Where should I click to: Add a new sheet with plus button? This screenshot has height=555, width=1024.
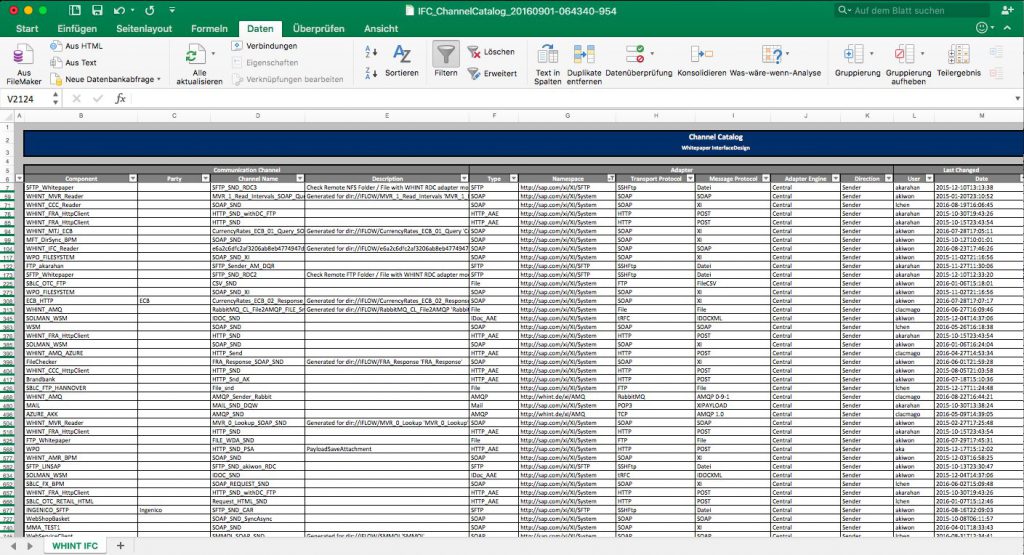point(120,545)
